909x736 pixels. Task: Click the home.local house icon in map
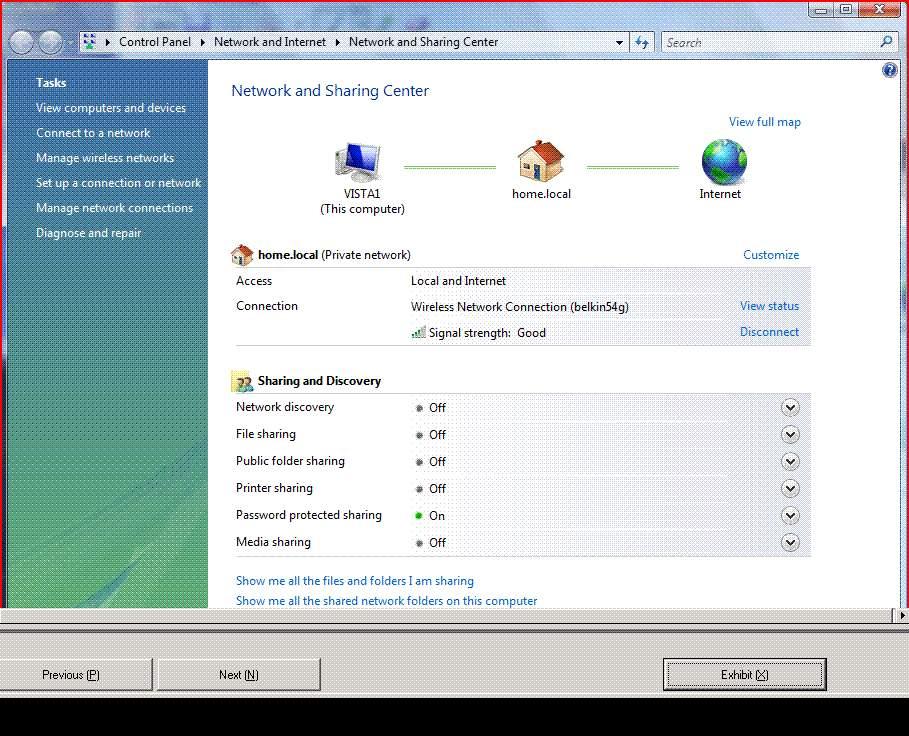(540, 161)
